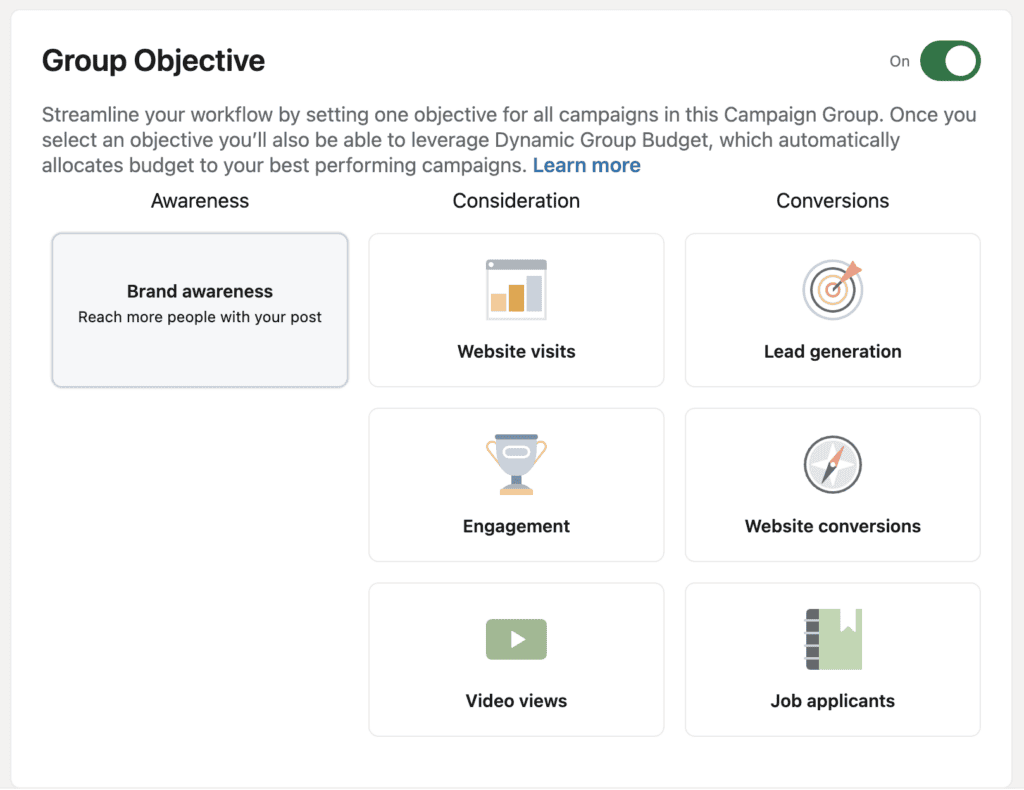
Task: Click the compass Website conversions icon
Action: click(x=833, y=464)
